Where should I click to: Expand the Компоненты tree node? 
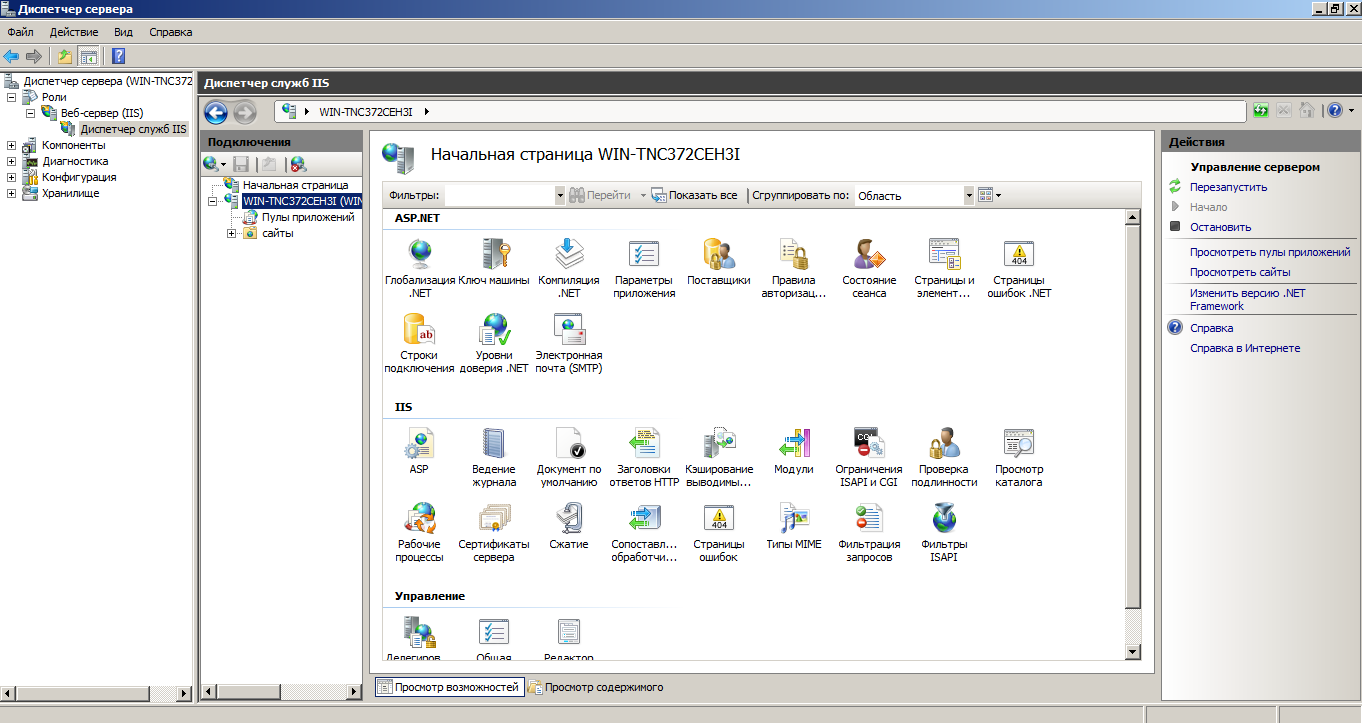(11, 145)
